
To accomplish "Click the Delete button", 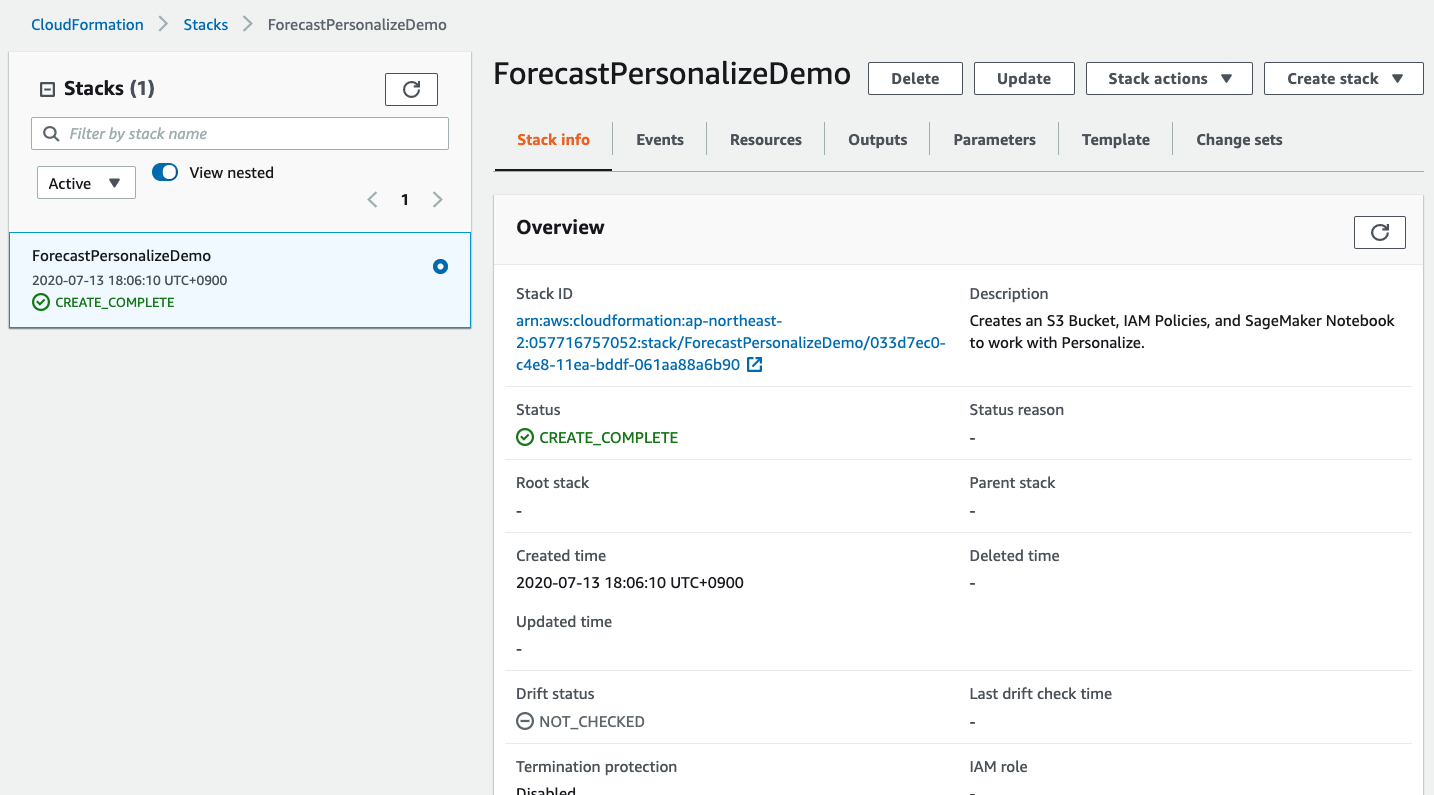I will (915, 78).
